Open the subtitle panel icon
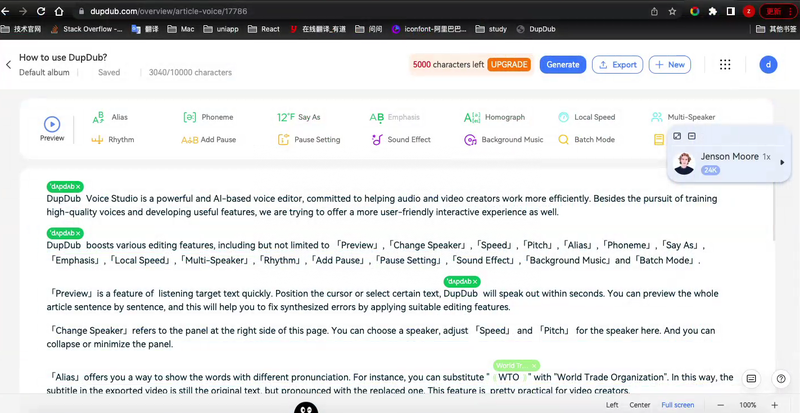Viewport: 800px width, 413px height. (751, 379)
